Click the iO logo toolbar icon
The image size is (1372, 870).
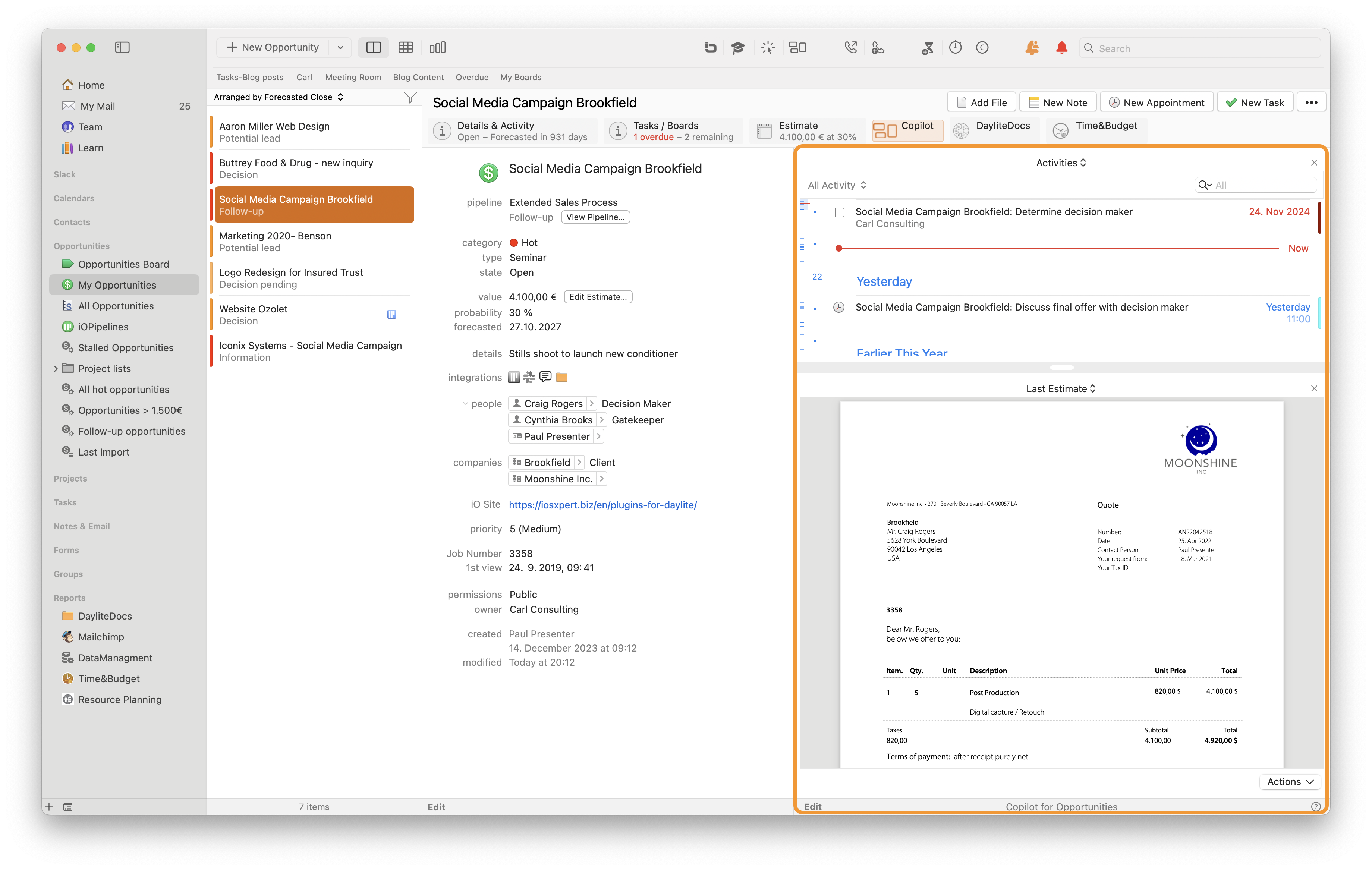(x=711, y=48)
